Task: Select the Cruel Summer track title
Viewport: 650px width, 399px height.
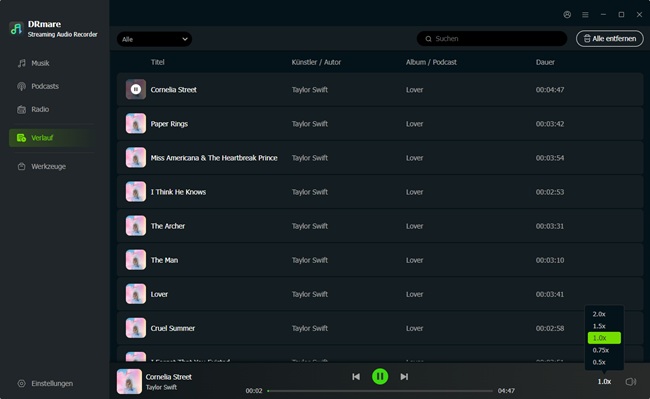Action: click(x=172, y=328)
